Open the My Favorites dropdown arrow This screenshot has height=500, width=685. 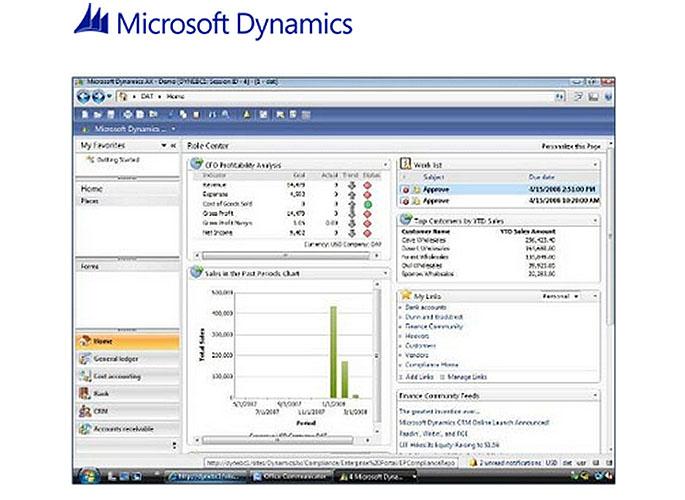click(x=164, y=145)
